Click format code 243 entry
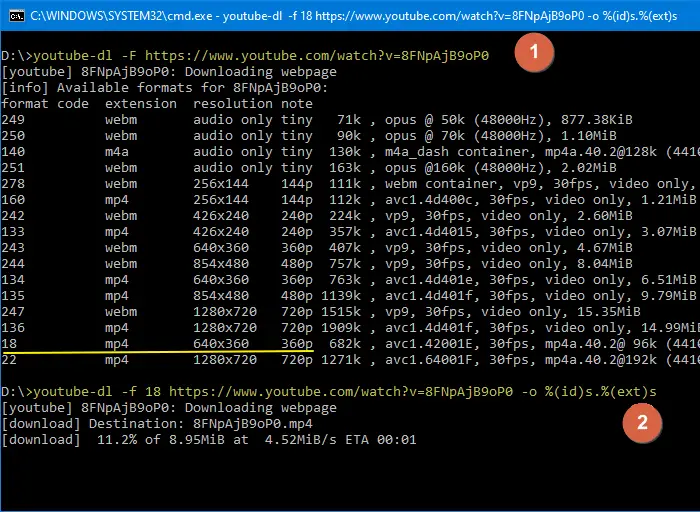700x512 pixels. [x=13, y=248]
